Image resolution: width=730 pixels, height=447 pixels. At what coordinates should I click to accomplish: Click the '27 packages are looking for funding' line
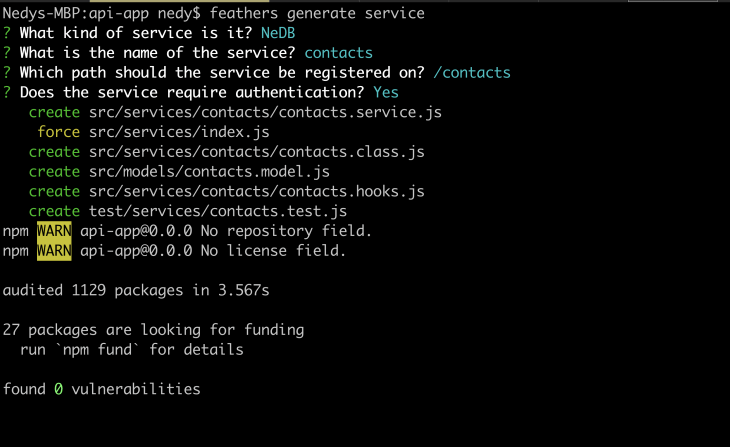click(153, 329)
